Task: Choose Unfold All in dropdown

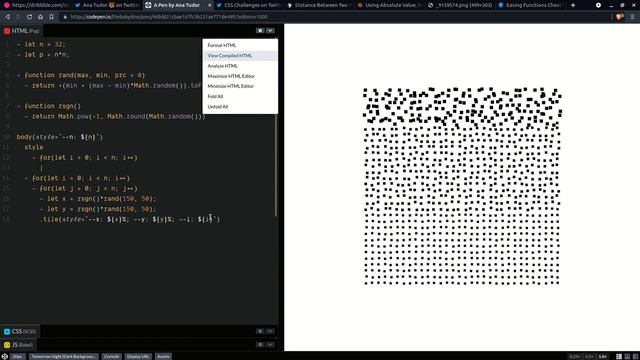Action: [x=240, y=107]
